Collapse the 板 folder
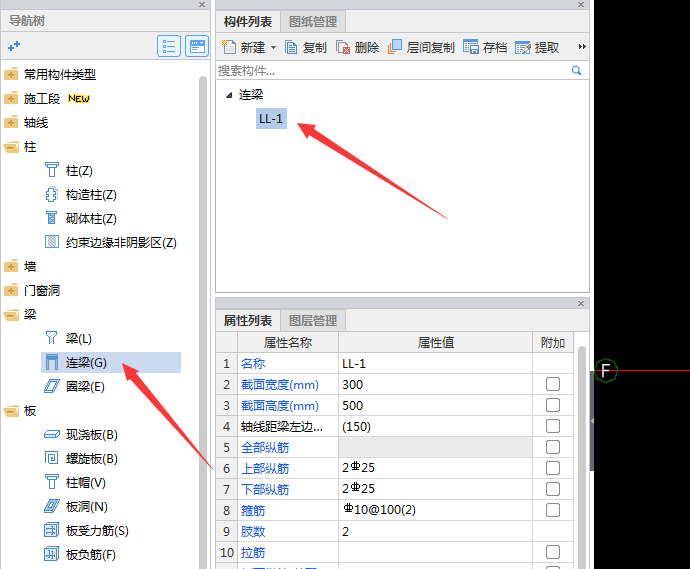 [x=11, y=411]
